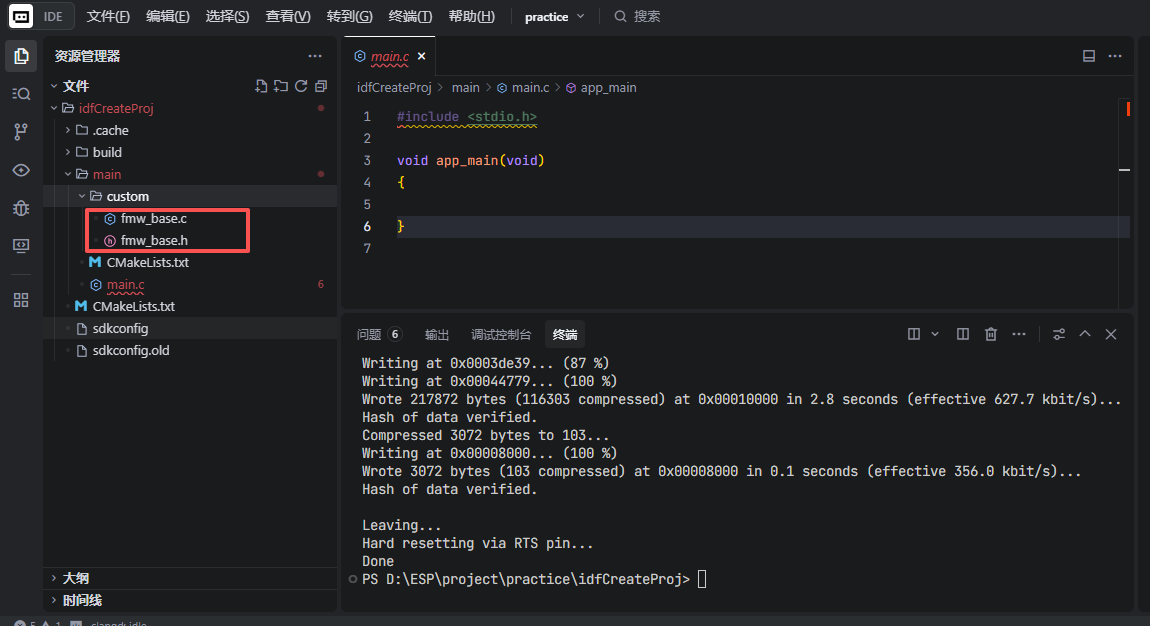Open the Run and Debug view
Screen dimensions: 1150x626
(21, 208)
